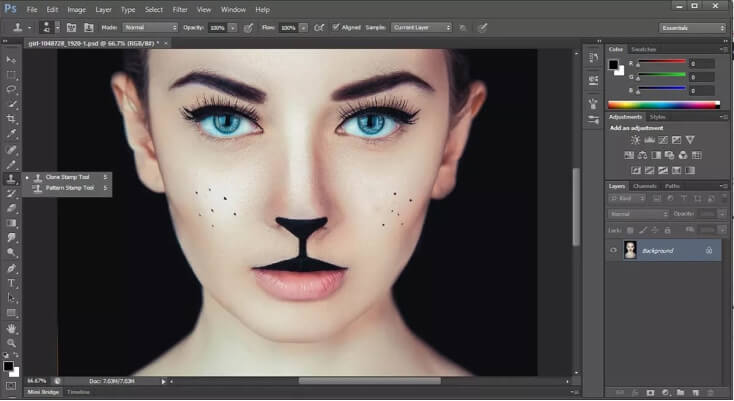
Task: Select the Lasso tool
Action: point(12,89)
